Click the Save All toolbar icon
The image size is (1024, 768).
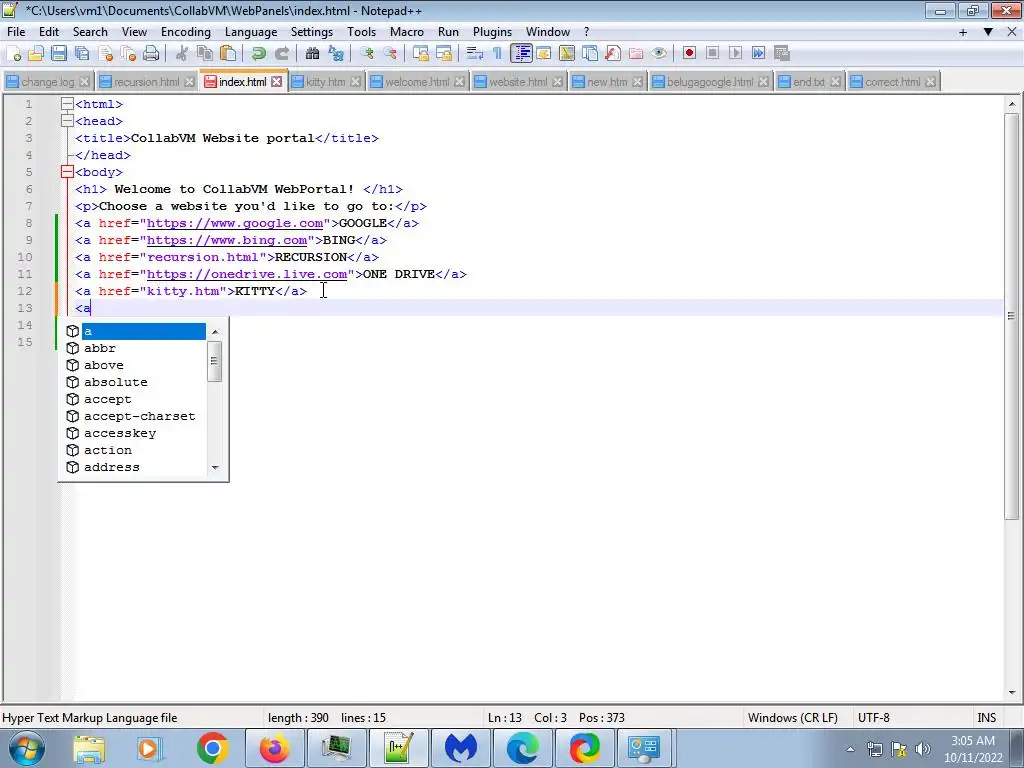pyautogui.click(x=82, y=54)
